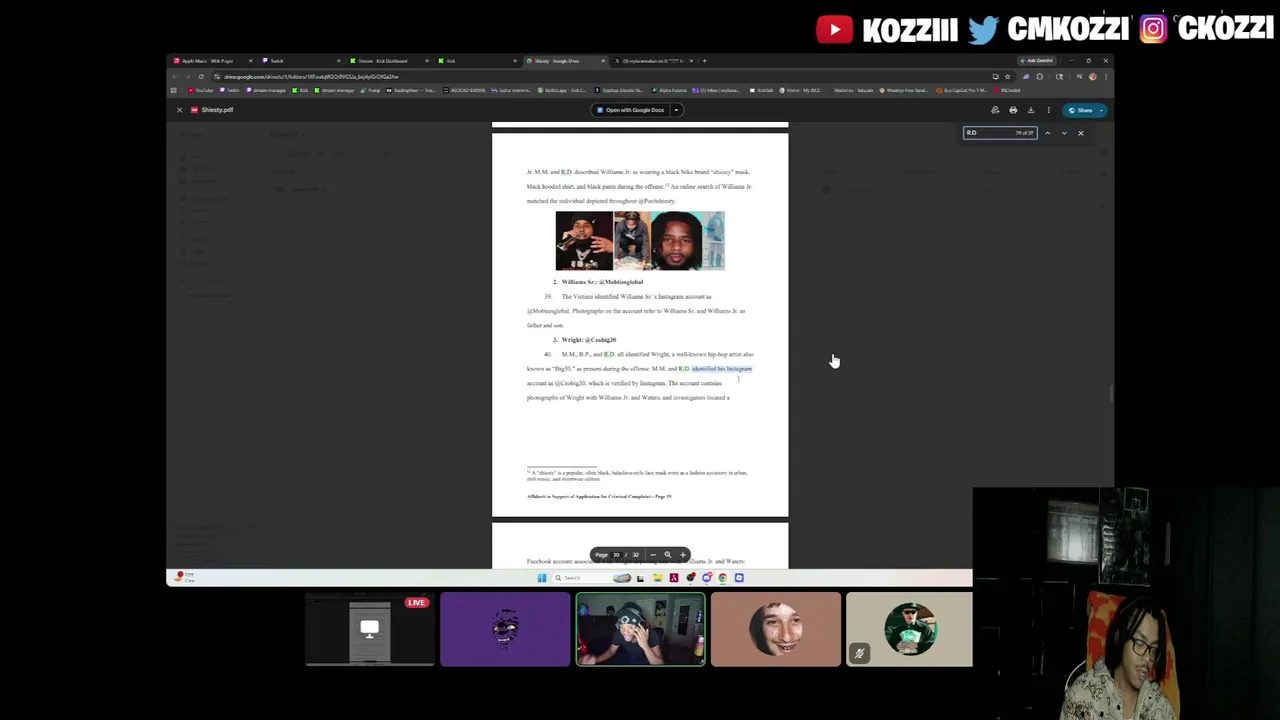Select the LIVE screen share thumbnail
This screenshot has height=720, width=1280.
point(369,629)
